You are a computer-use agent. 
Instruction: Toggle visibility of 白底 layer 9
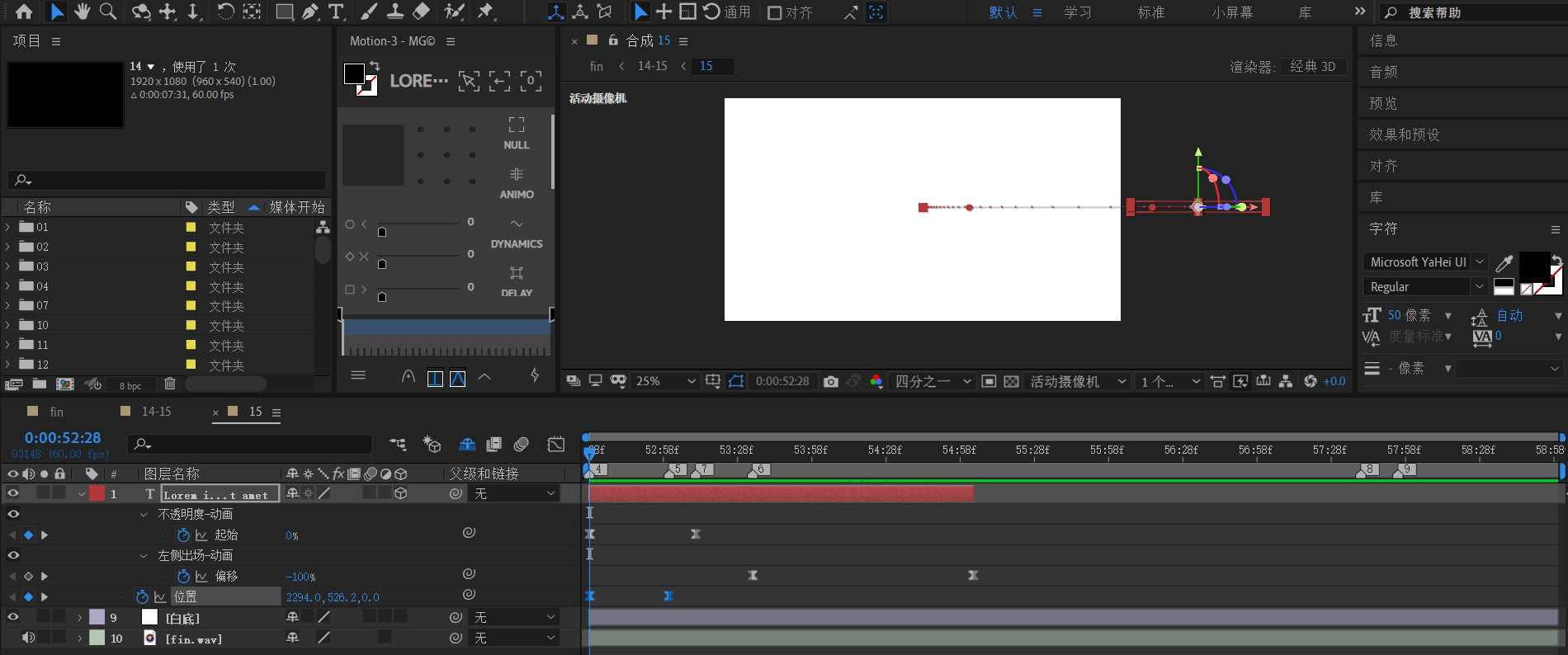click(13, 617)
